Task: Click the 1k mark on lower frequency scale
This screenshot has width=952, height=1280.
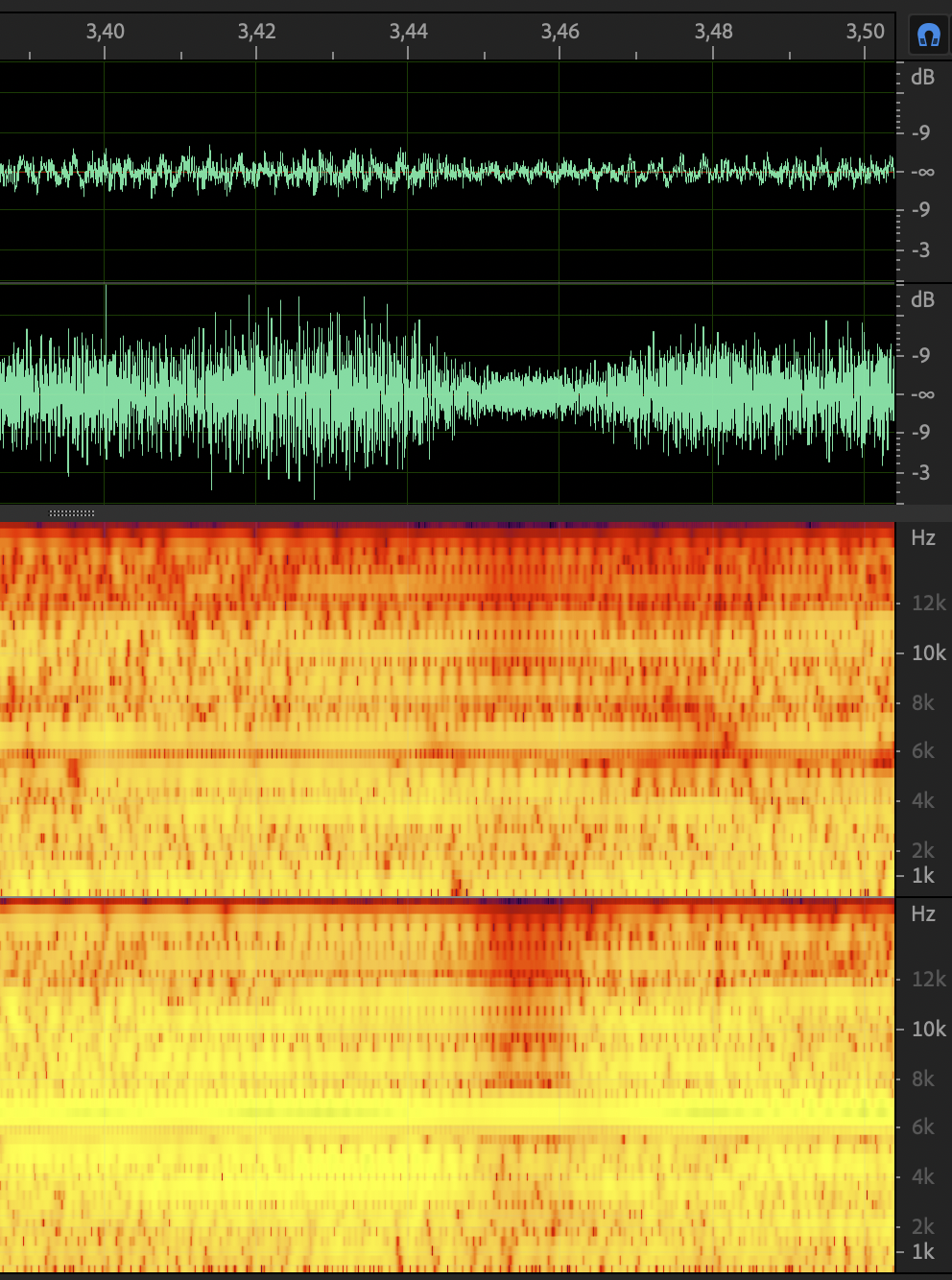Action: point(923,1252)
